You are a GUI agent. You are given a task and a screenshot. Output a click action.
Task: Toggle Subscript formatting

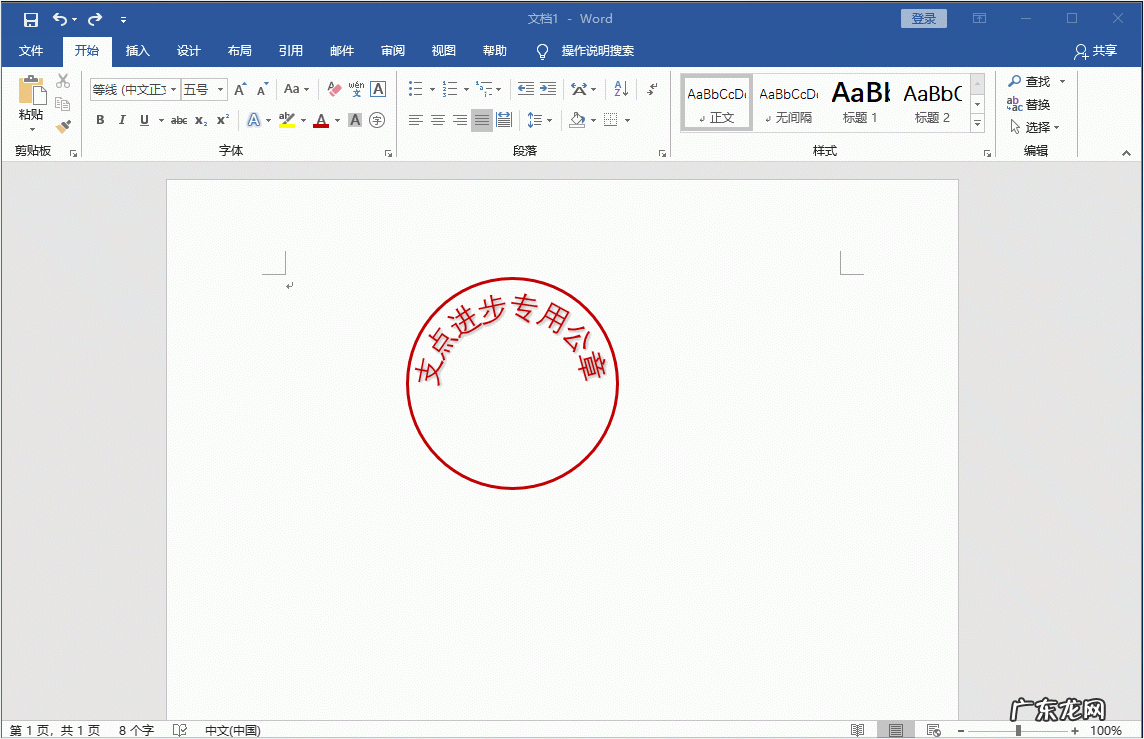pyautogui.click(x=201, y=120)
